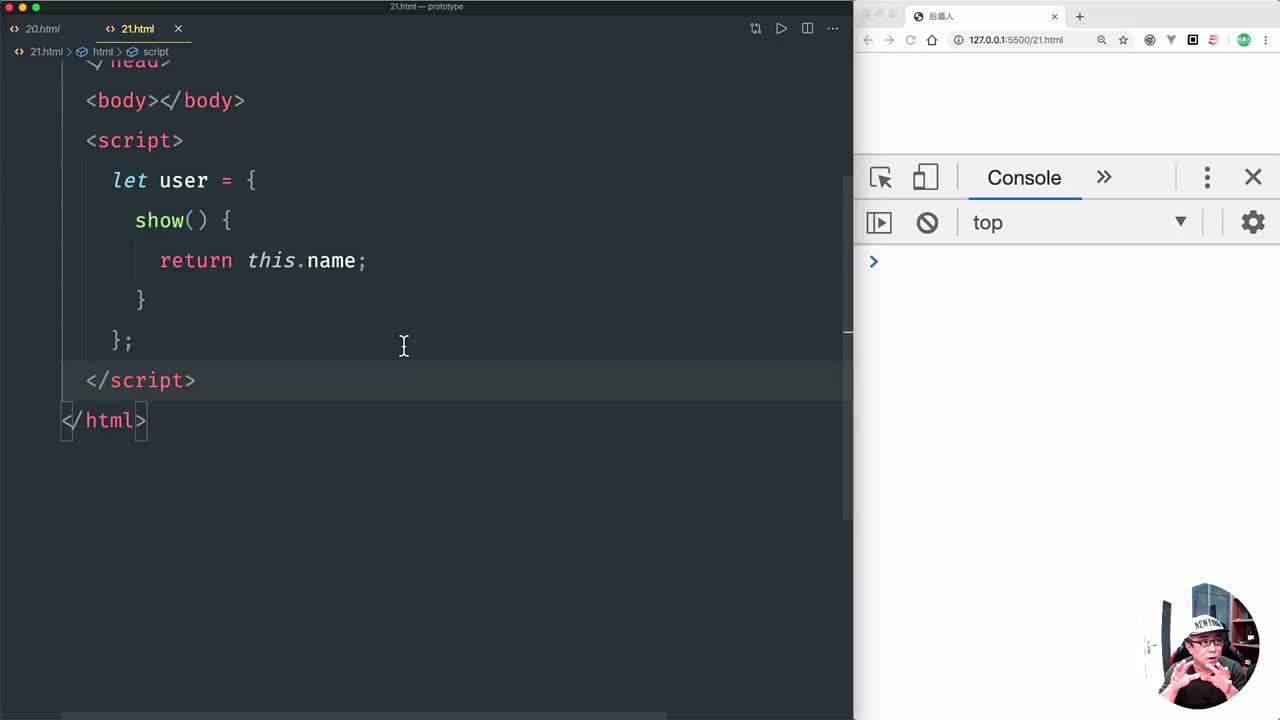Bookmark this page with the star
The image size is (1280, 720).
click(x=1123, y=40)
